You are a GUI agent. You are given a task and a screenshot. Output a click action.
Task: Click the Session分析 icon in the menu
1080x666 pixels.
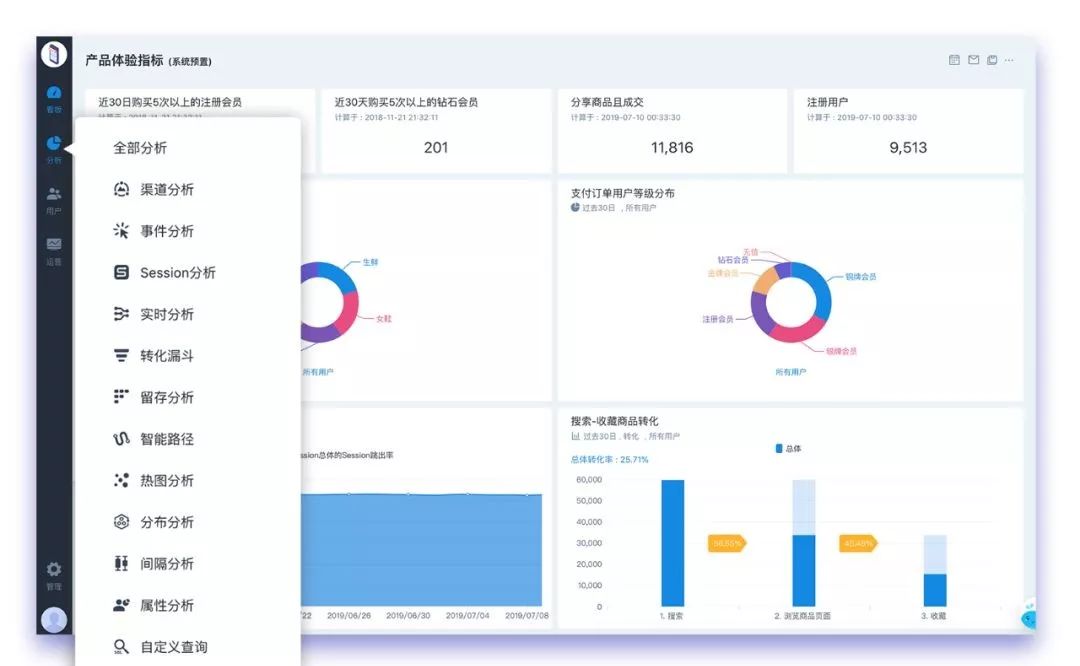coord(121,272)
